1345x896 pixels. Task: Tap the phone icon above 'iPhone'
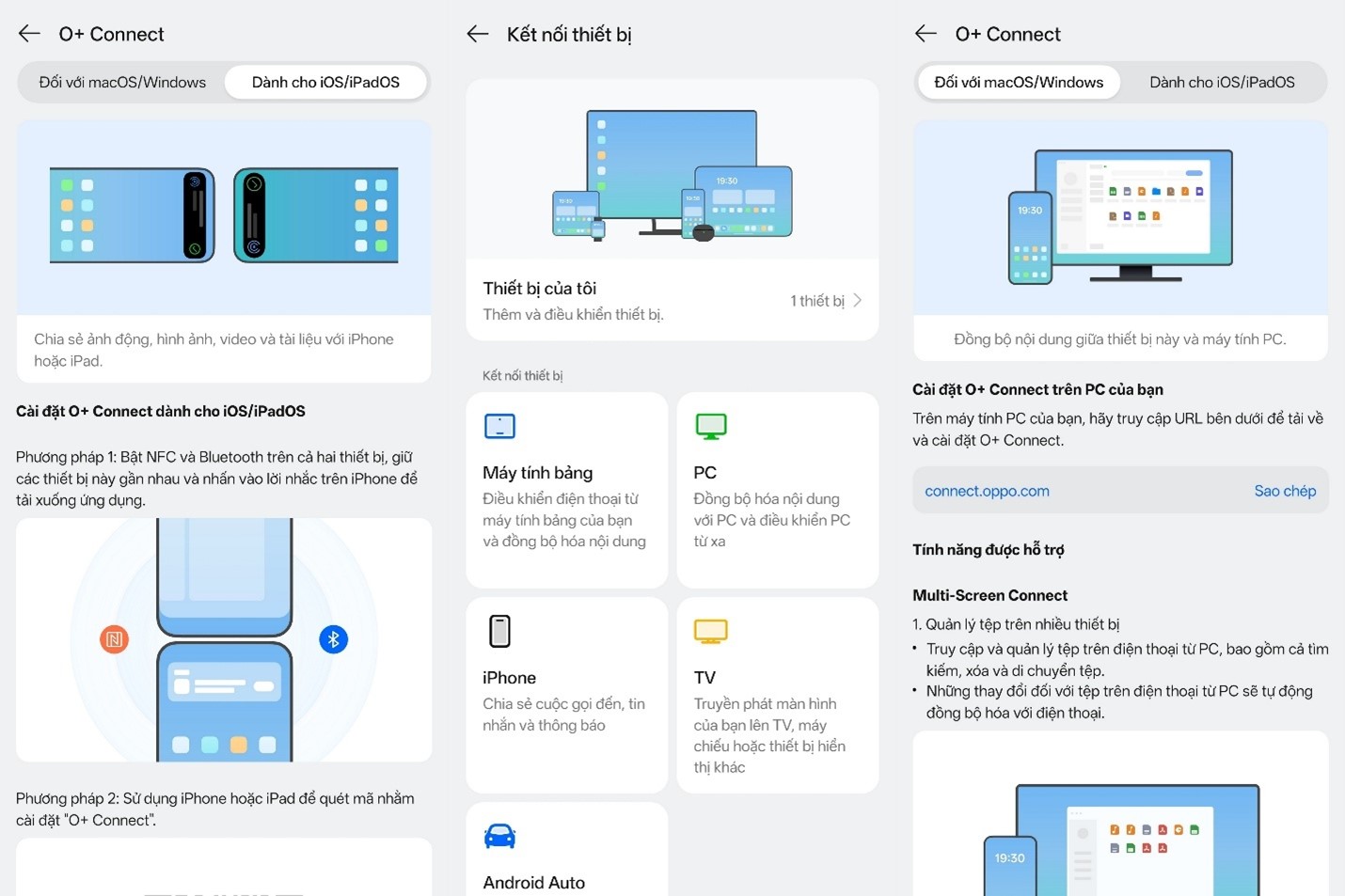click(x=499, y=631)
